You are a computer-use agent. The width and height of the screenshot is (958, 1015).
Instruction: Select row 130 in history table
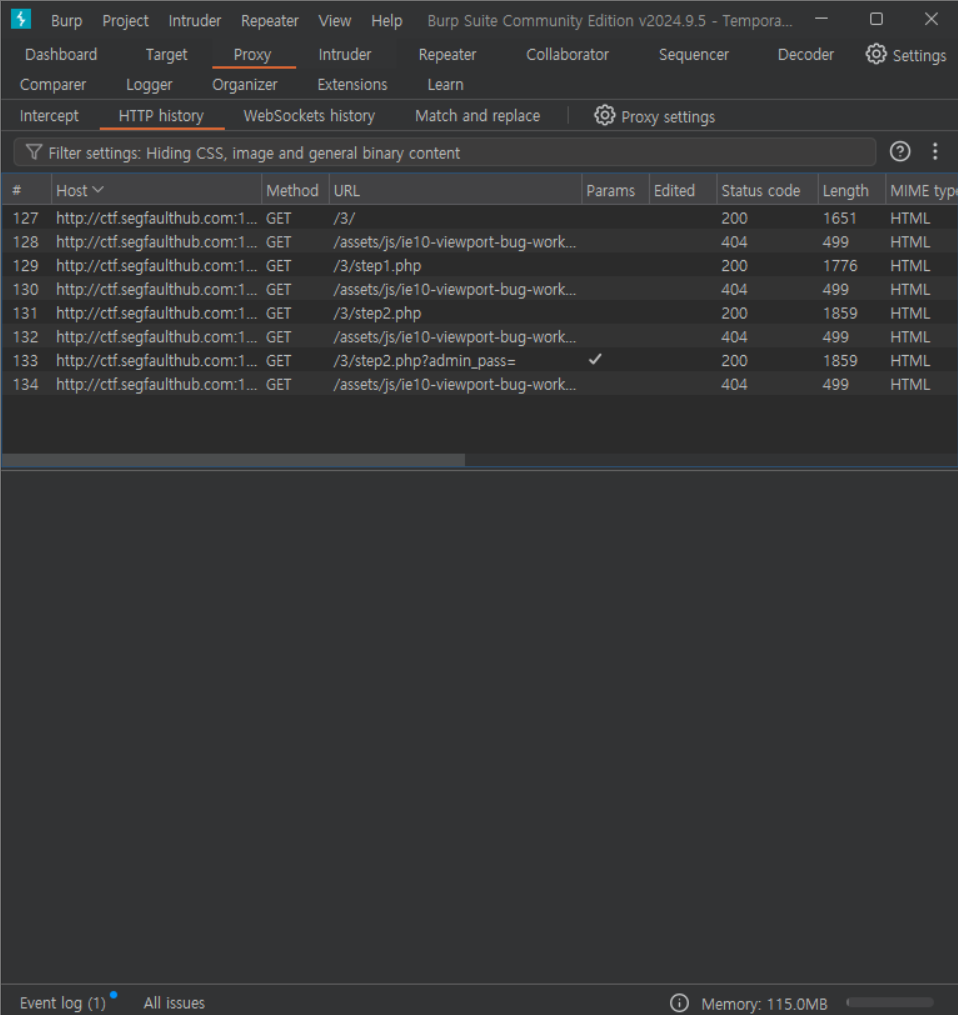[479, 289]
